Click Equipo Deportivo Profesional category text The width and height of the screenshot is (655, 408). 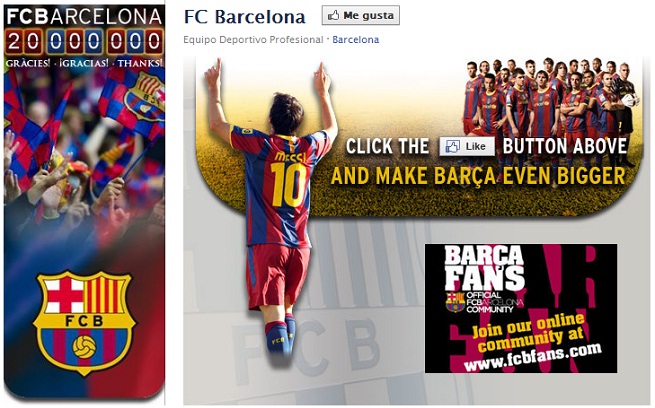(x=253, y=40)
